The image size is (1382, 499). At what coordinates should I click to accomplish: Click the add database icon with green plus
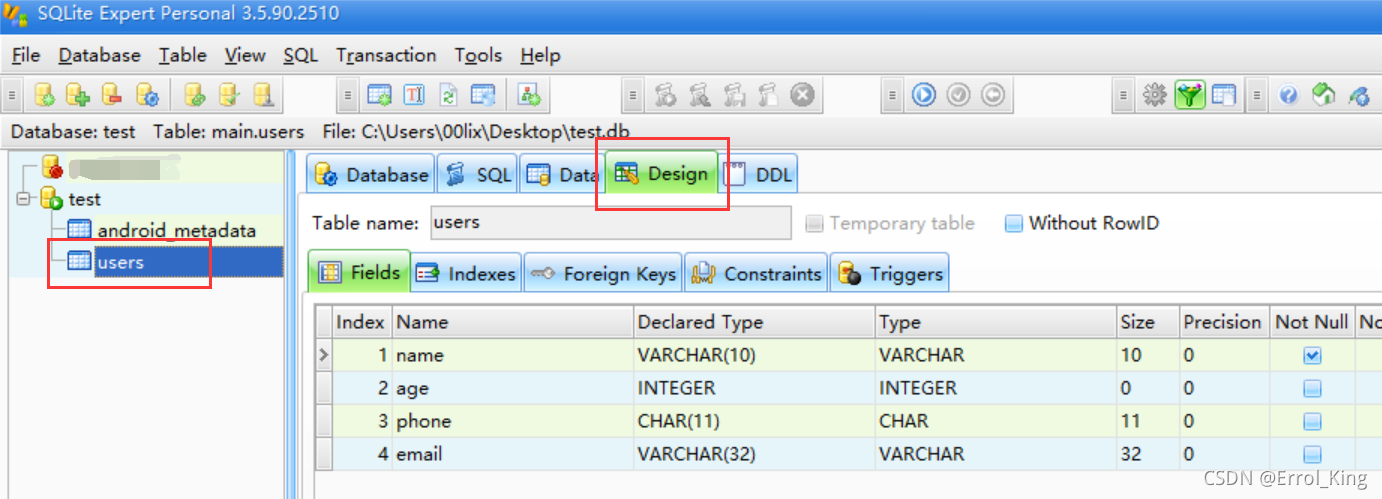click(78, 95)
